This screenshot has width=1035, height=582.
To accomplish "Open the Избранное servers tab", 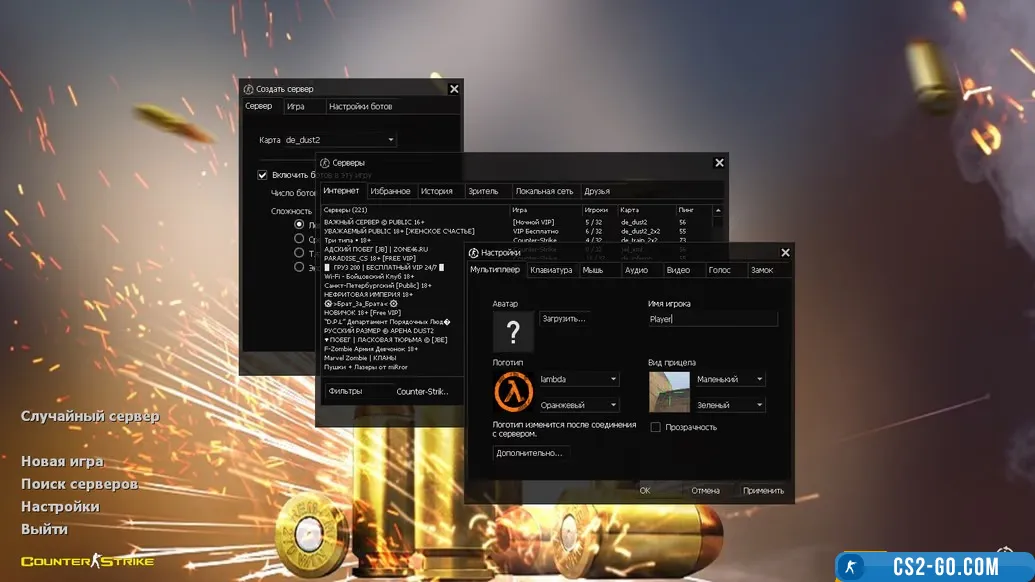I will 390,191.
